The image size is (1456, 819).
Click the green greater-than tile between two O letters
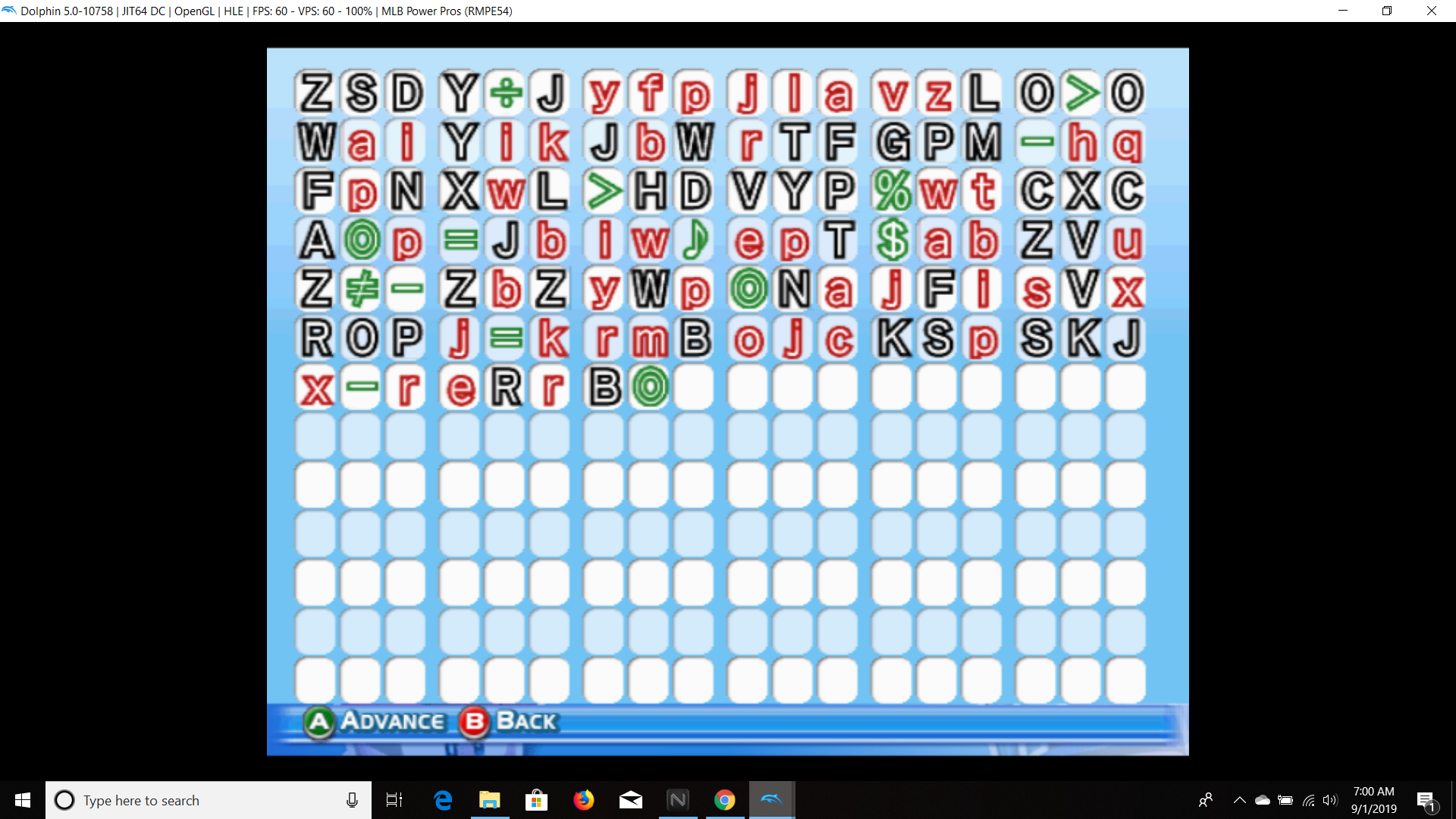click(1082, 93)
